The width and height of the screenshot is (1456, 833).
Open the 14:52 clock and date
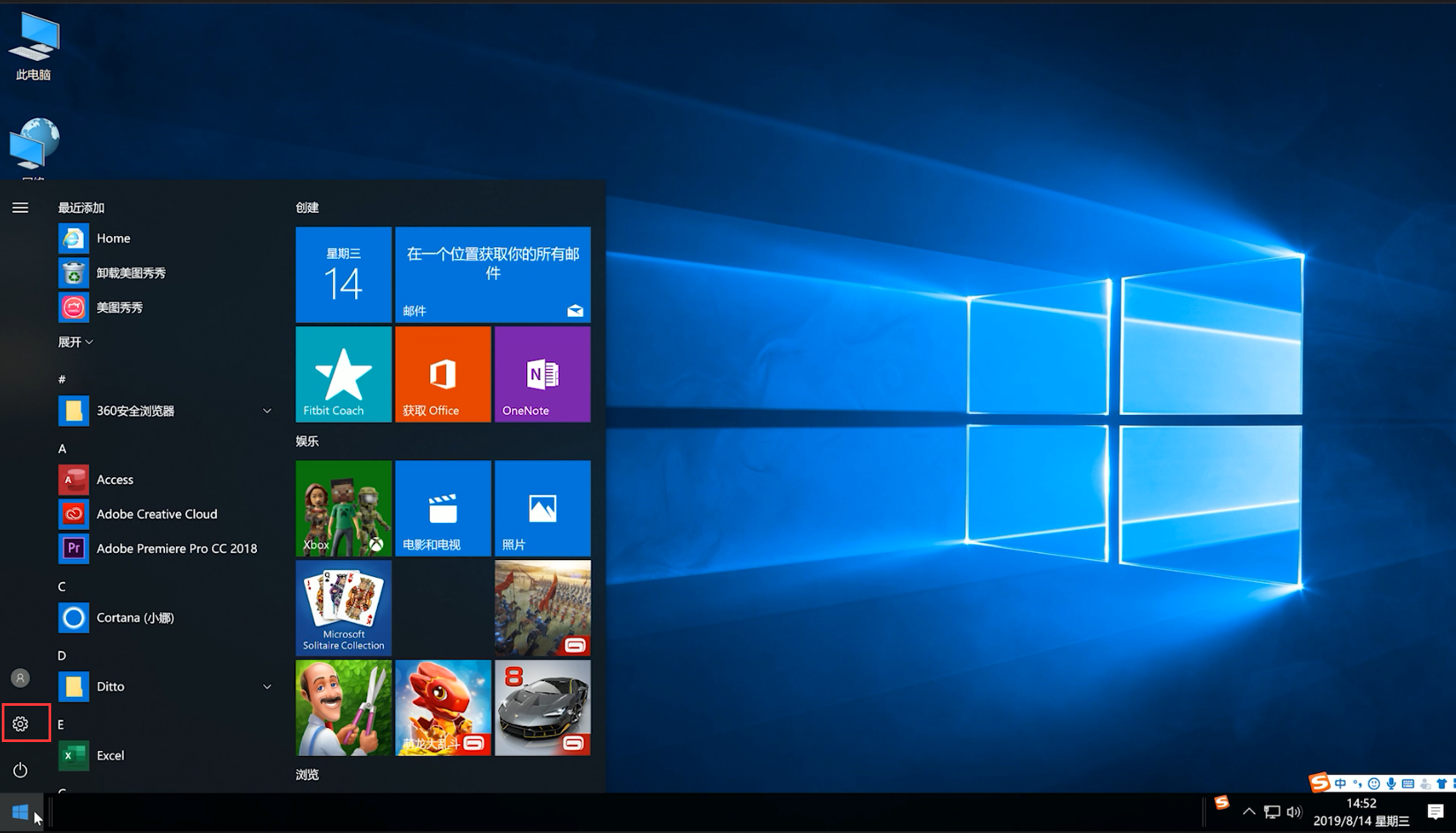tap(1361, 812)
